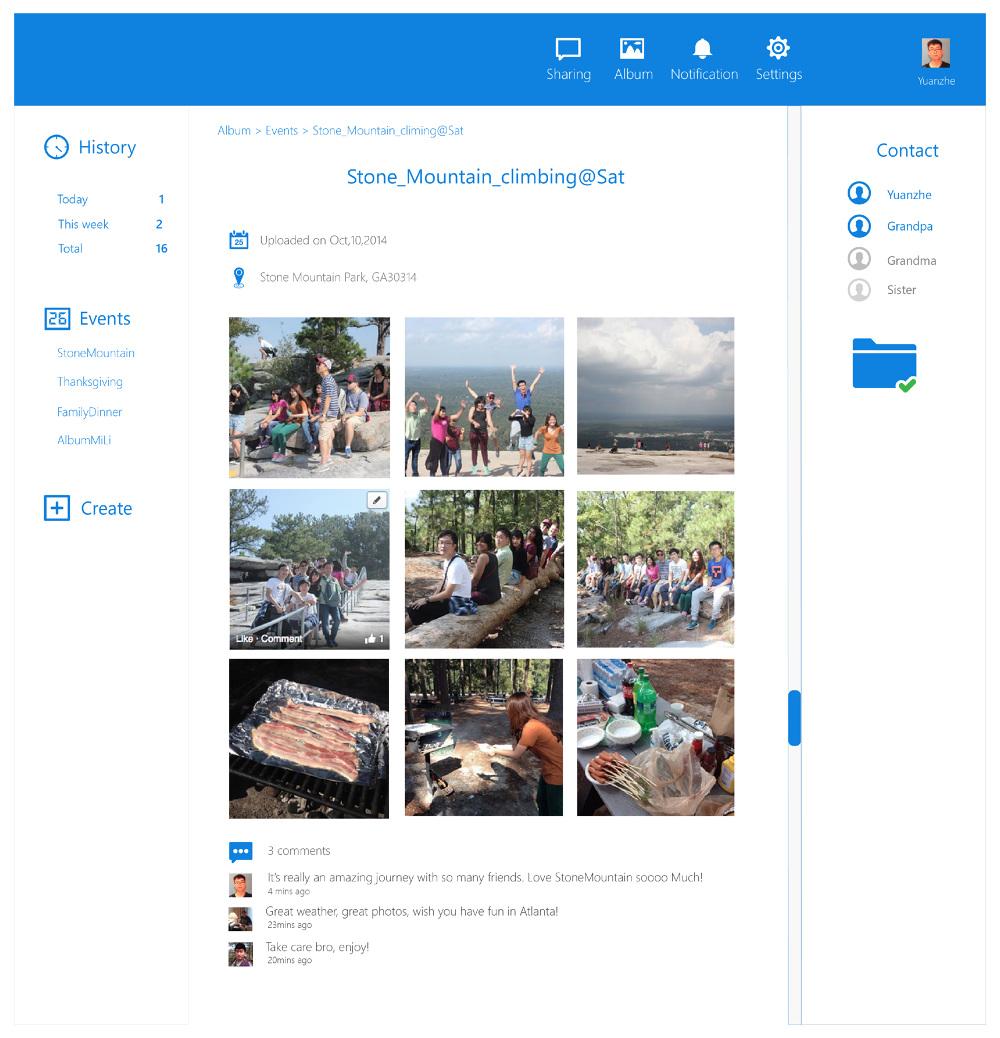Toggle the Sister contact selection
The width and height of the screenshot is (1000, 1038).
click(859, 290)
